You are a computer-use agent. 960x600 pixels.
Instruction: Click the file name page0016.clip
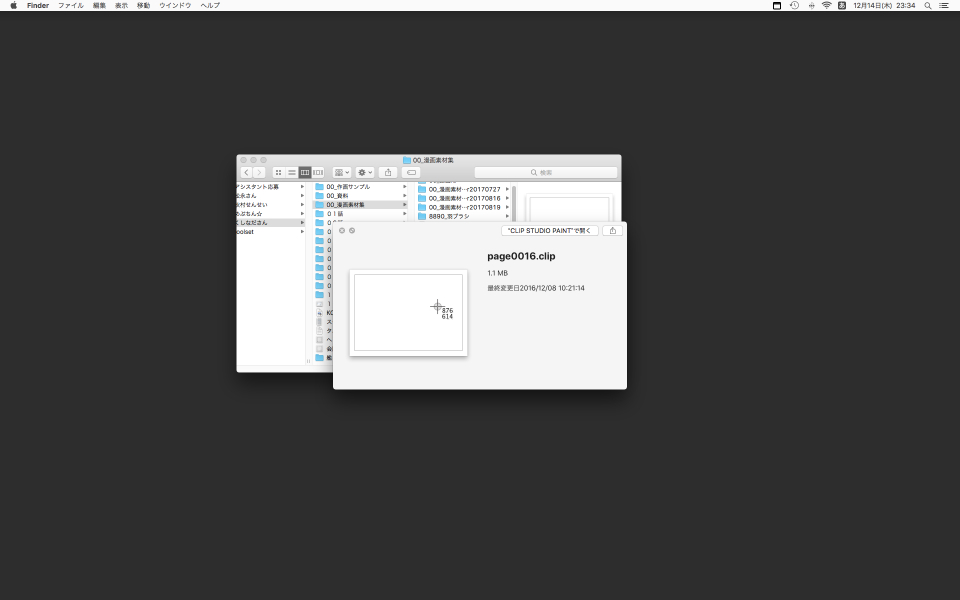click(521, 257)
